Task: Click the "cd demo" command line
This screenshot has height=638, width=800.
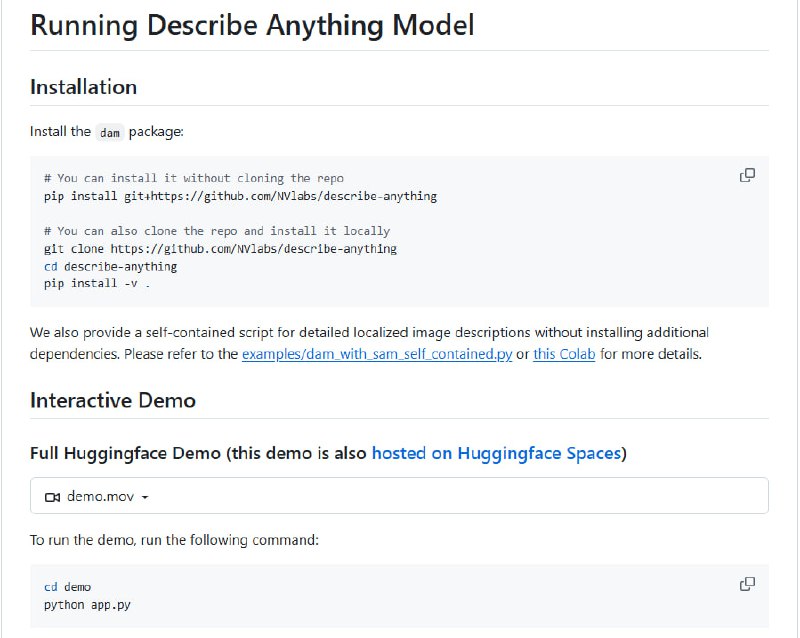Action: pos(67,587)
